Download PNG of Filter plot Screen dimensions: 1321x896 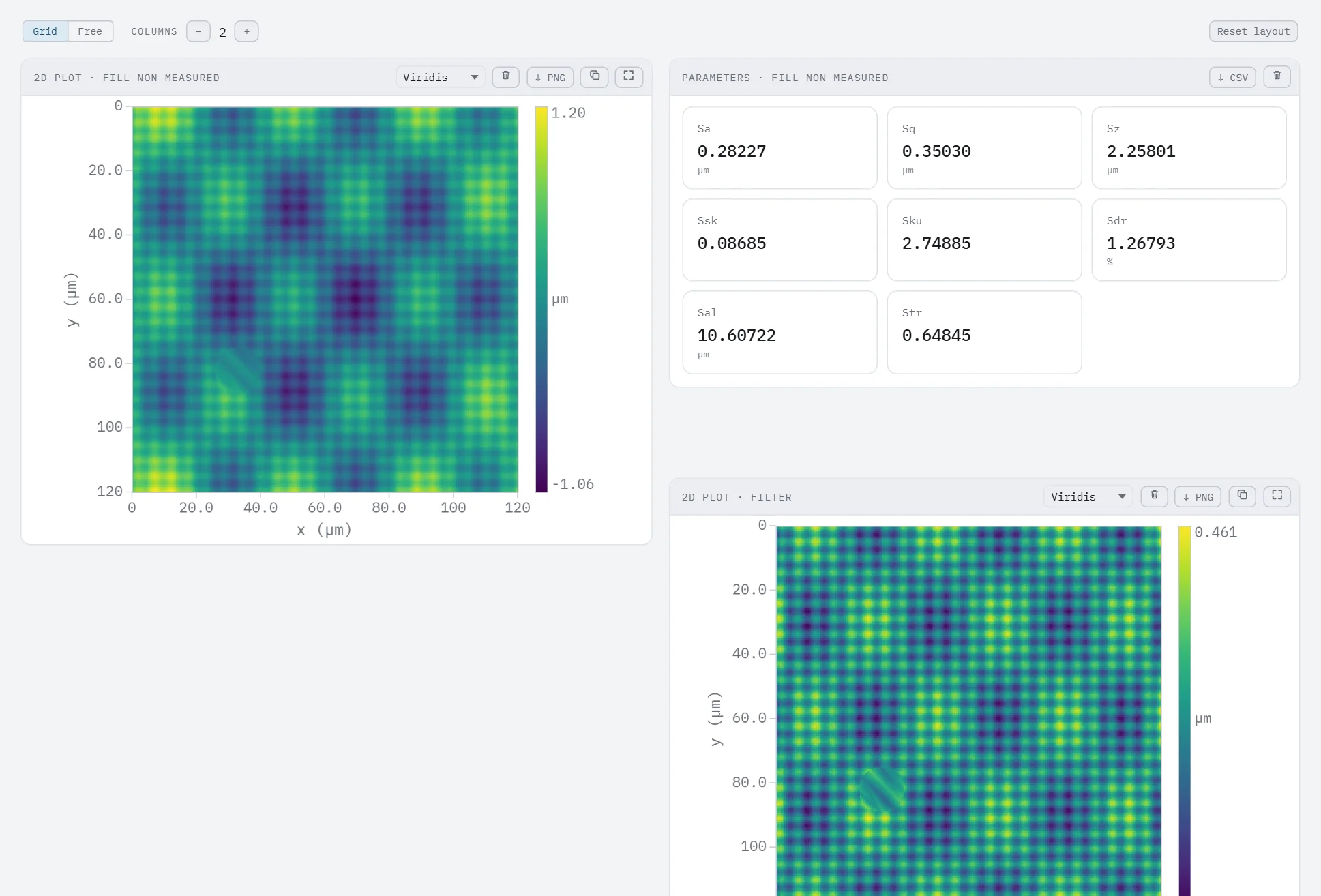1198,496
